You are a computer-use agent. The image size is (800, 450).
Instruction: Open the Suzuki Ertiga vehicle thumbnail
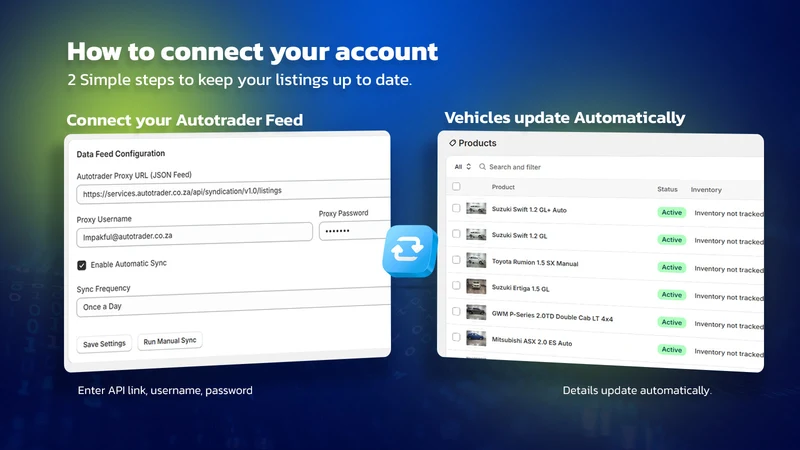coord(476,286)
